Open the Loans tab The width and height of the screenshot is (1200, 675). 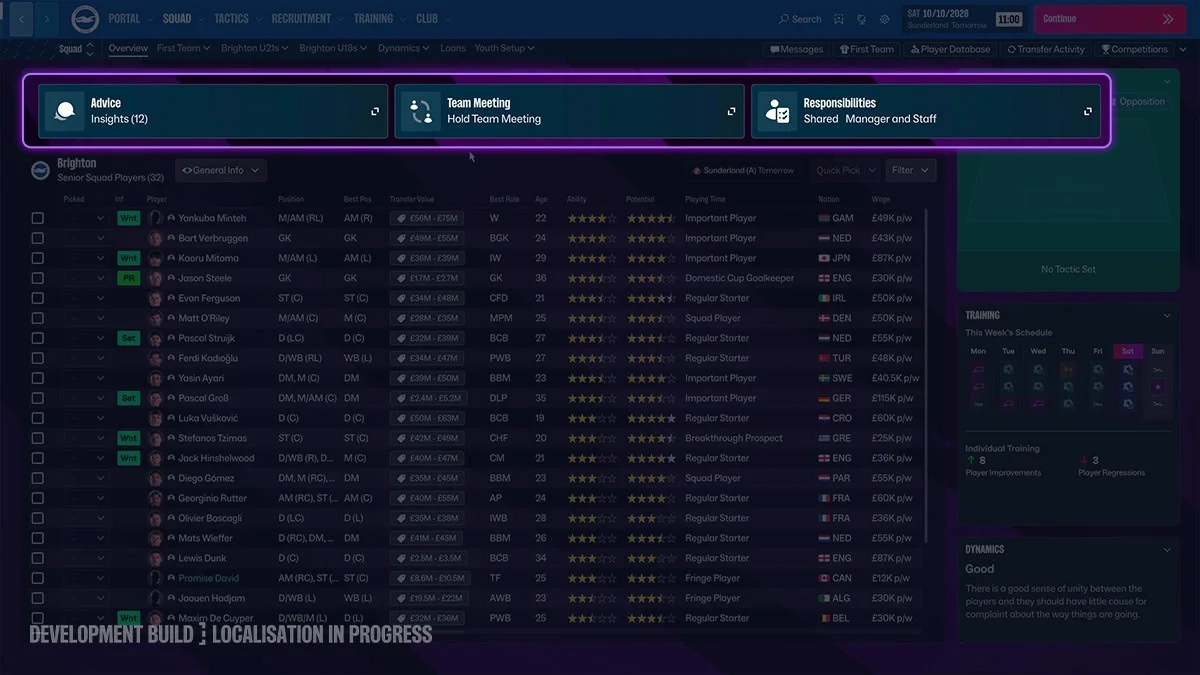[x=453, y=48]
